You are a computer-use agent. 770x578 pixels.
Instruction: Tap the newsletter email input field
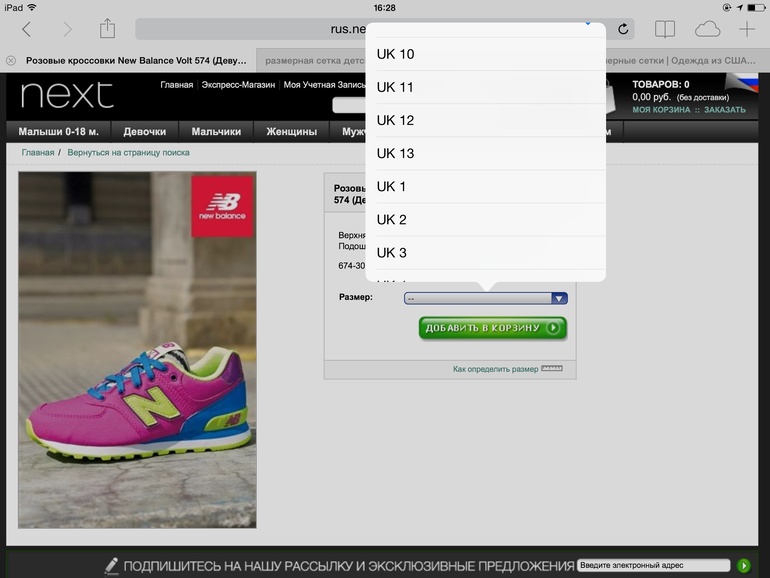click(654, 566)
